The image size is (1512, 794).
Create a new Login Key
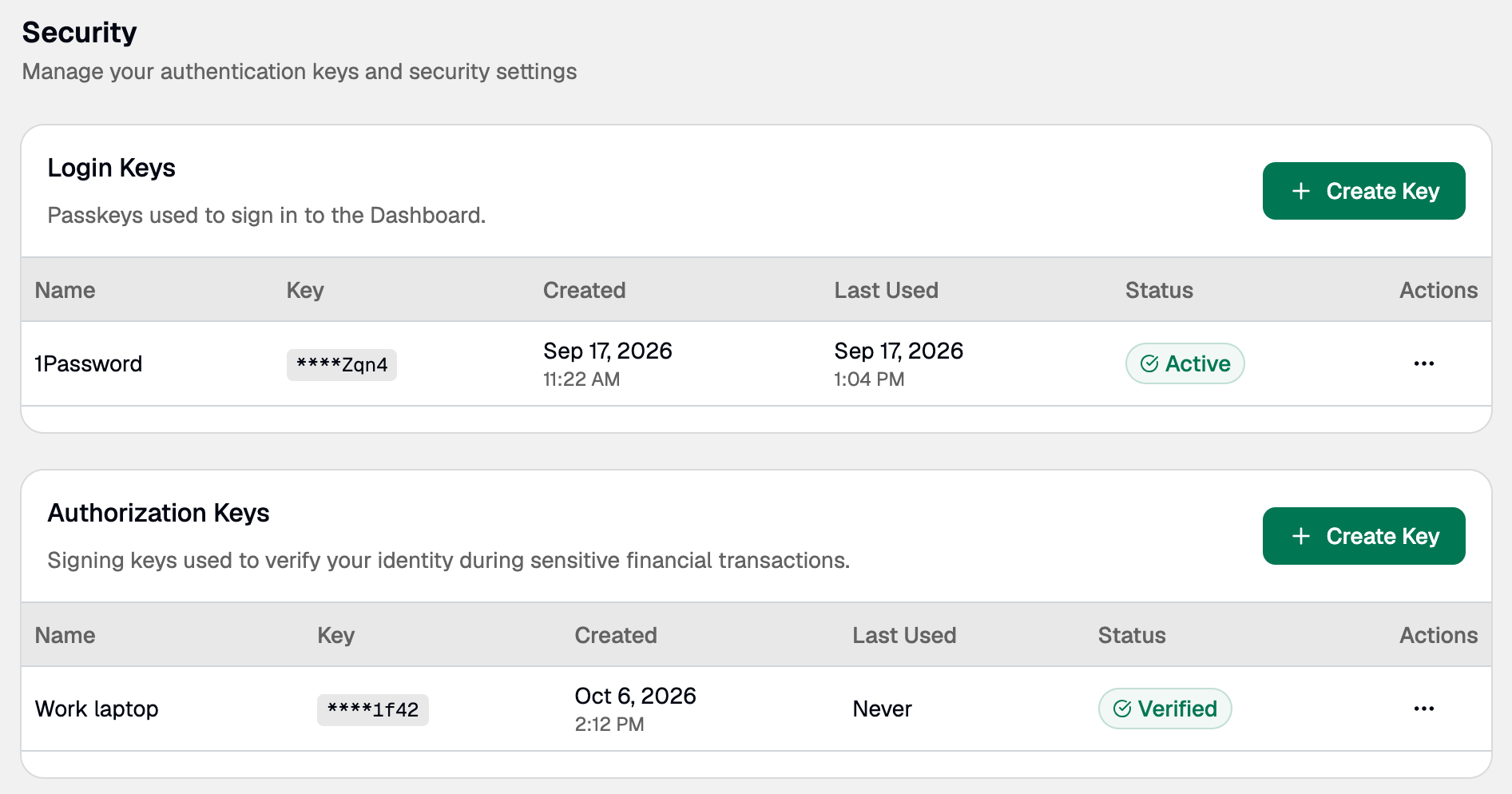click(1363, 191)
